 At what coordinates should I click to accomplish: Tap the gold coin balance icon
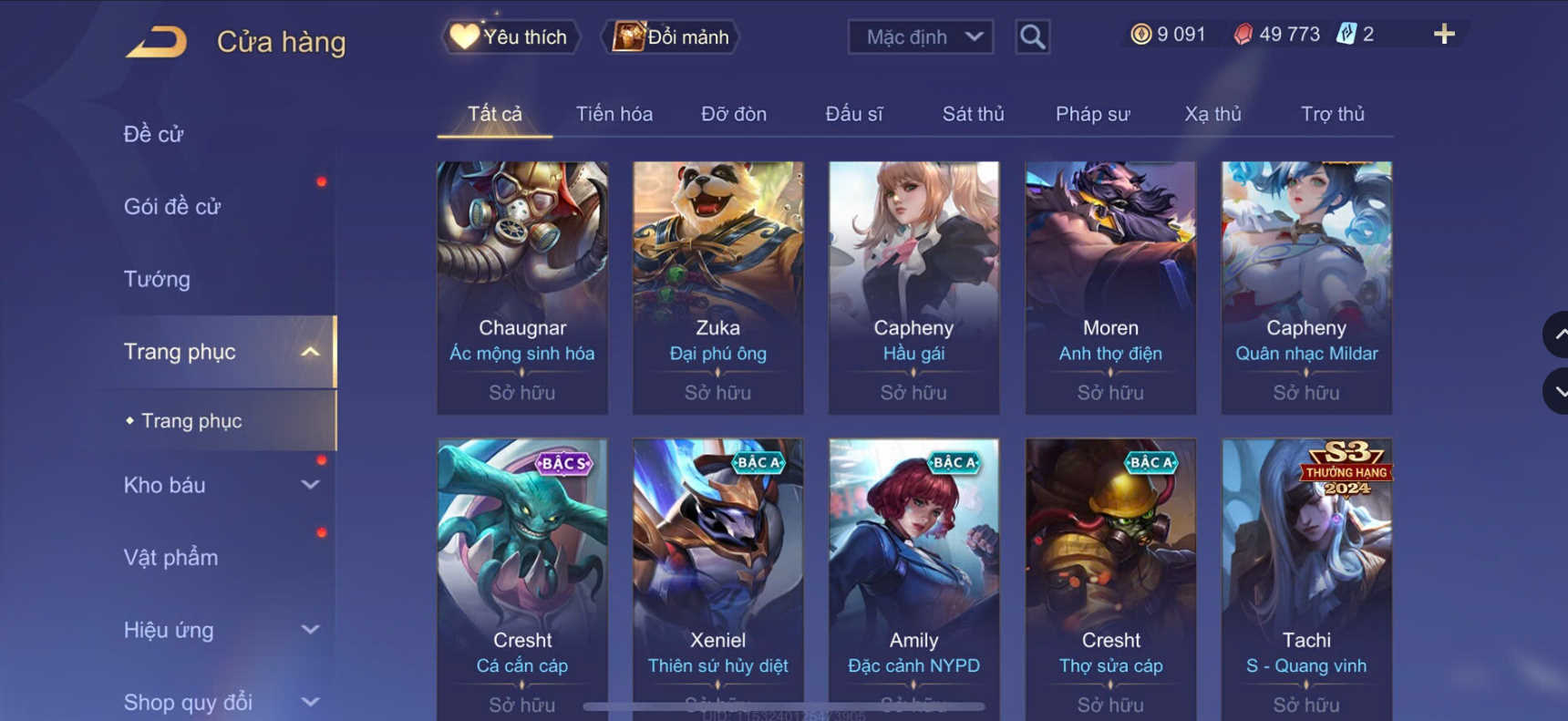(1140, 35)
